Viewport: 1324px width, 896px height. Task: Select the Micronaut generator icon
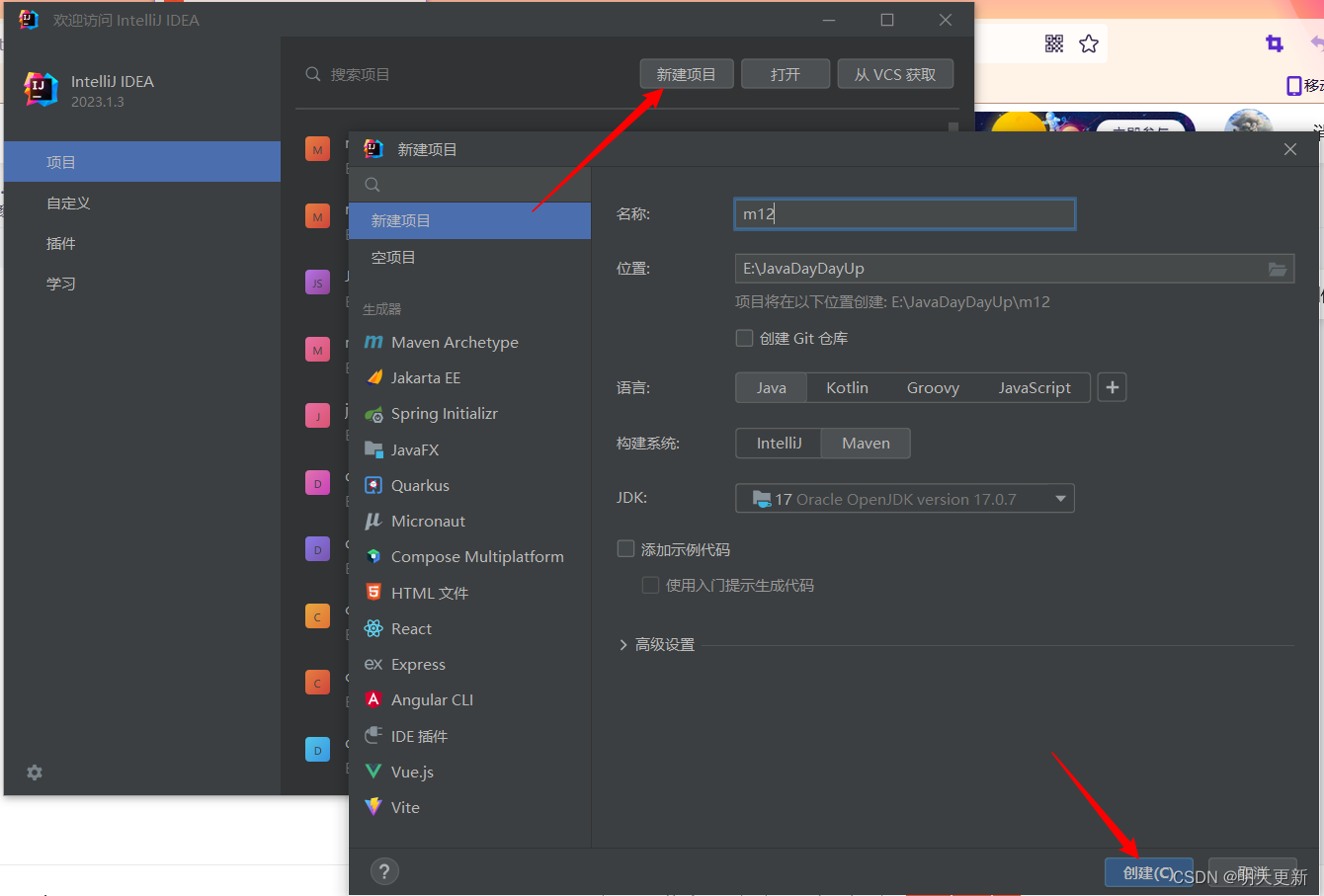[373, 521]
